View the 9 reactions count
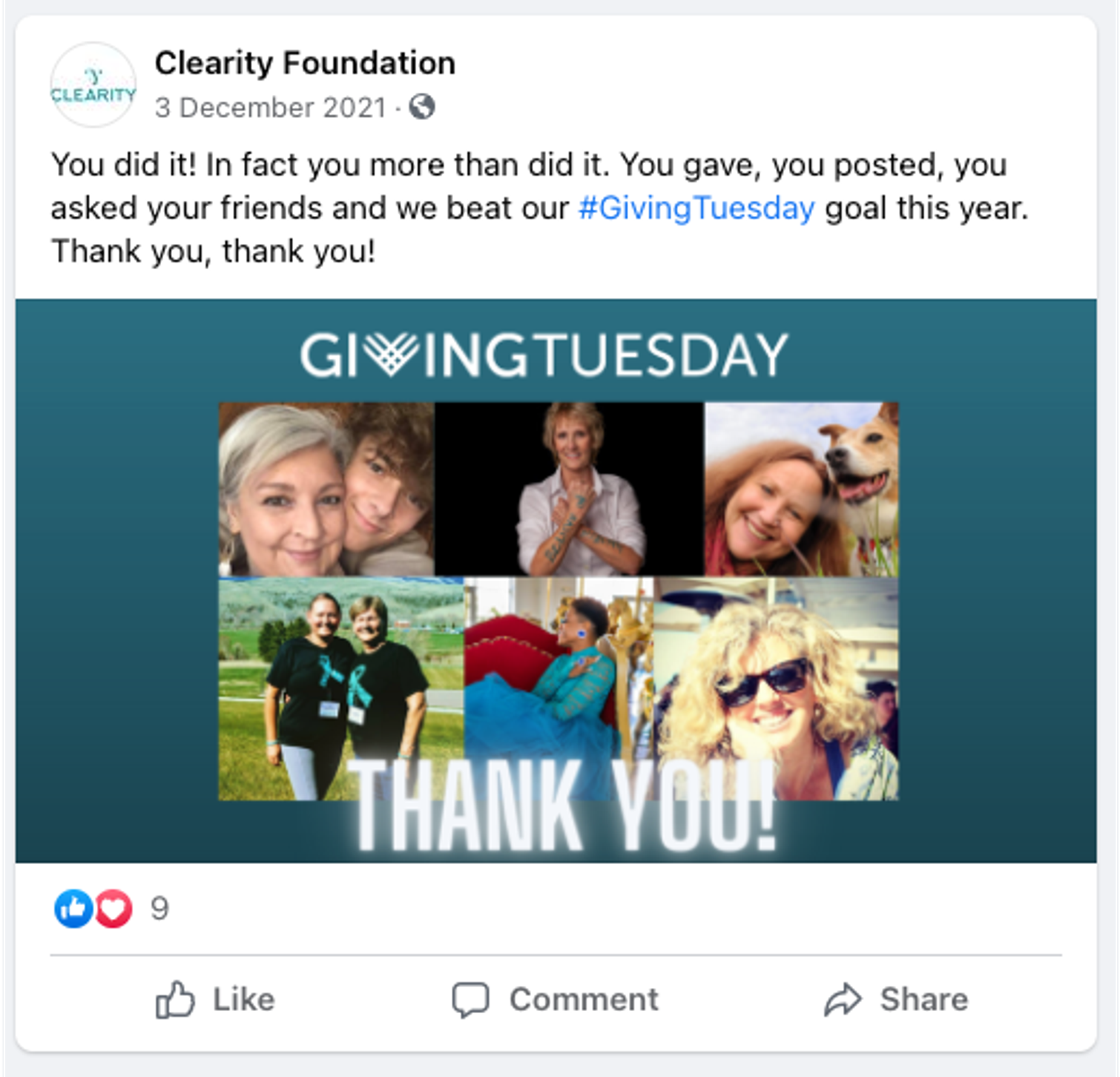Viewport: 1120px width, 1077px height. coord(159,909)
